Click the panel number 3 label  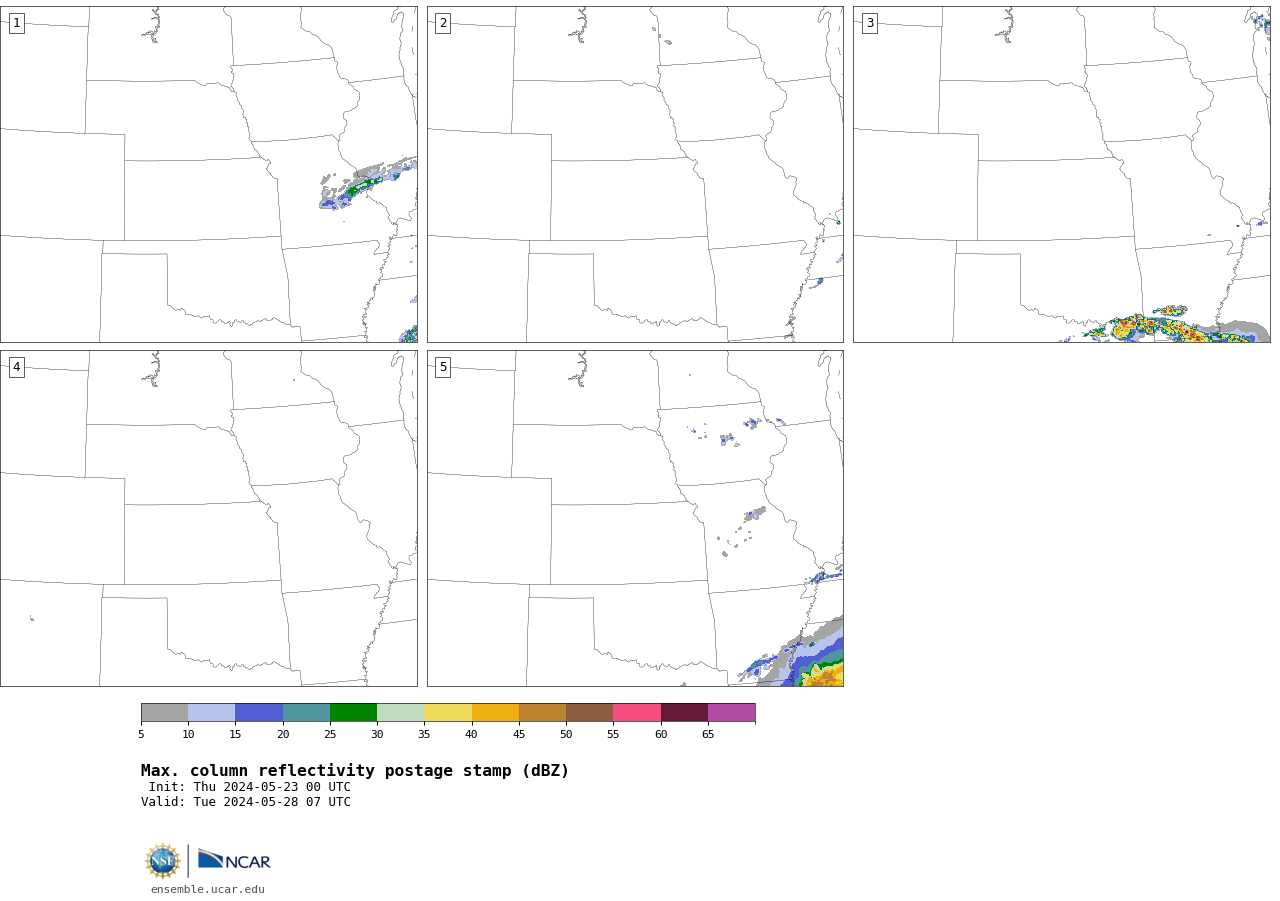[x=869, y=23]
